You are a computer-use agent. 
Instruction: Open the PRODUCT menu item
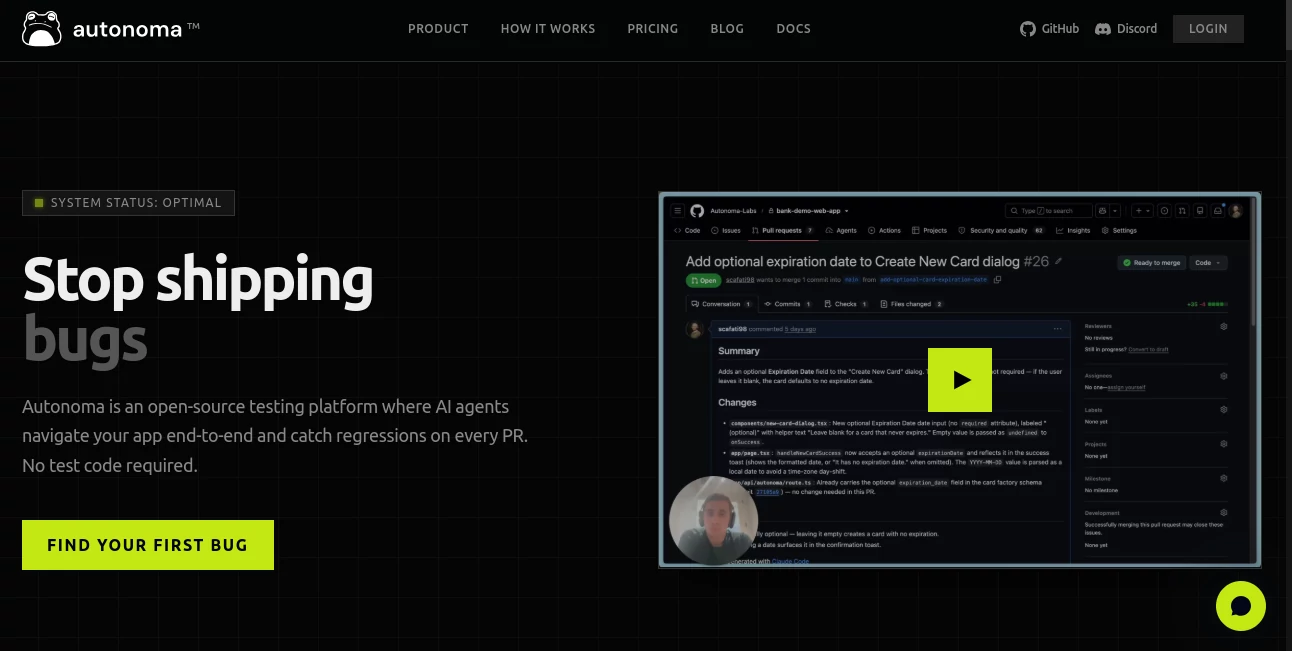[438, 29]
